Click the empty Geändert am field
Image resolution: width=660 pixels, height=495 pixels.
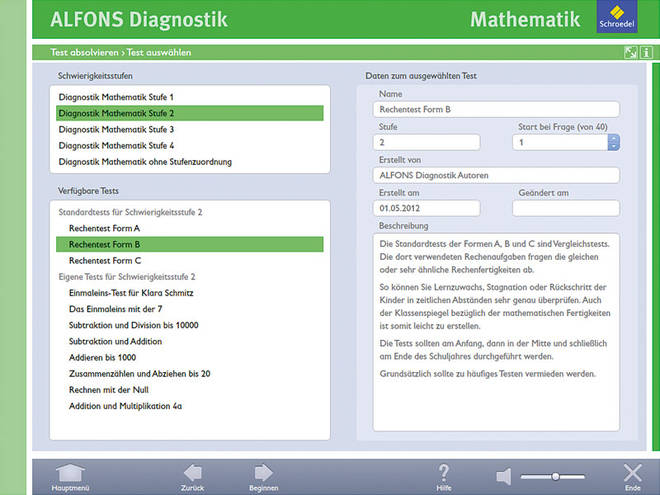click(566, 208)
